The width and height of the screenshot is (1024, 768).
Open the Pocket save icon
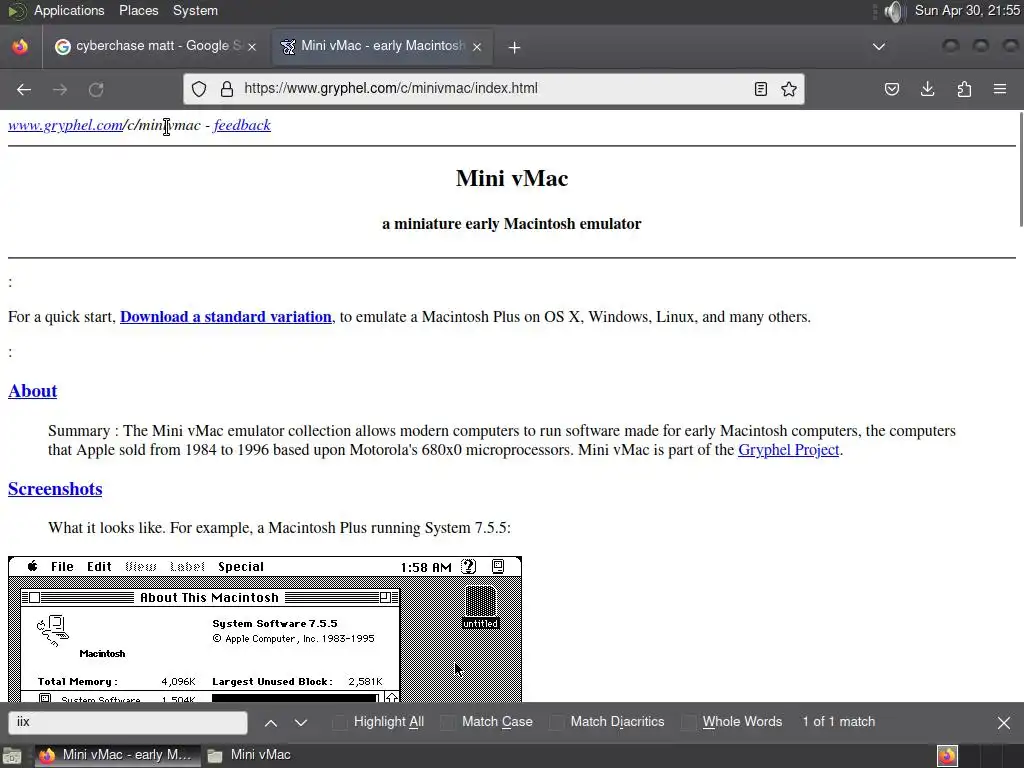[x=891, y=89]
